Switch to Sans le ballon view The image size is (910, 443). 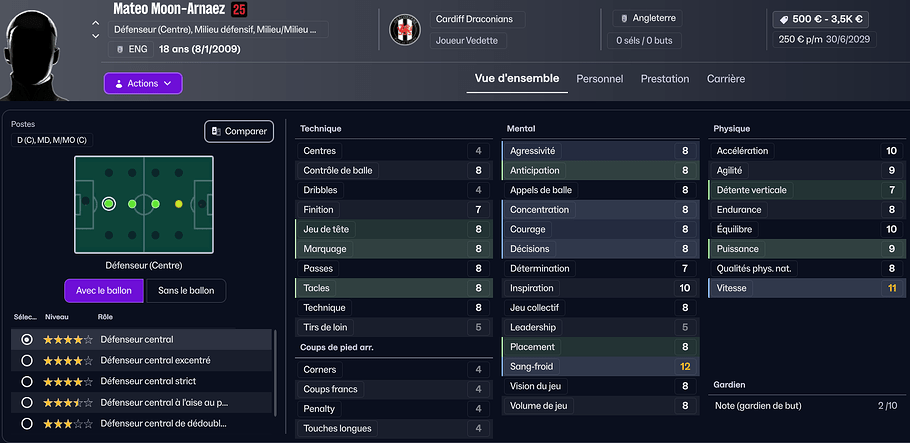click(x=186, y=290)
